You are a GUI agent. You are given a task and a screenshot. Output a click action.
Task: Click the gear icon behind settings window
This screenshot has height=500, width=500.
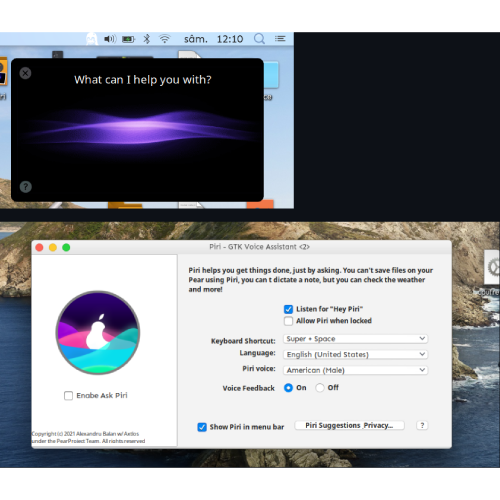pyautogui.click(x=493, y=268)
